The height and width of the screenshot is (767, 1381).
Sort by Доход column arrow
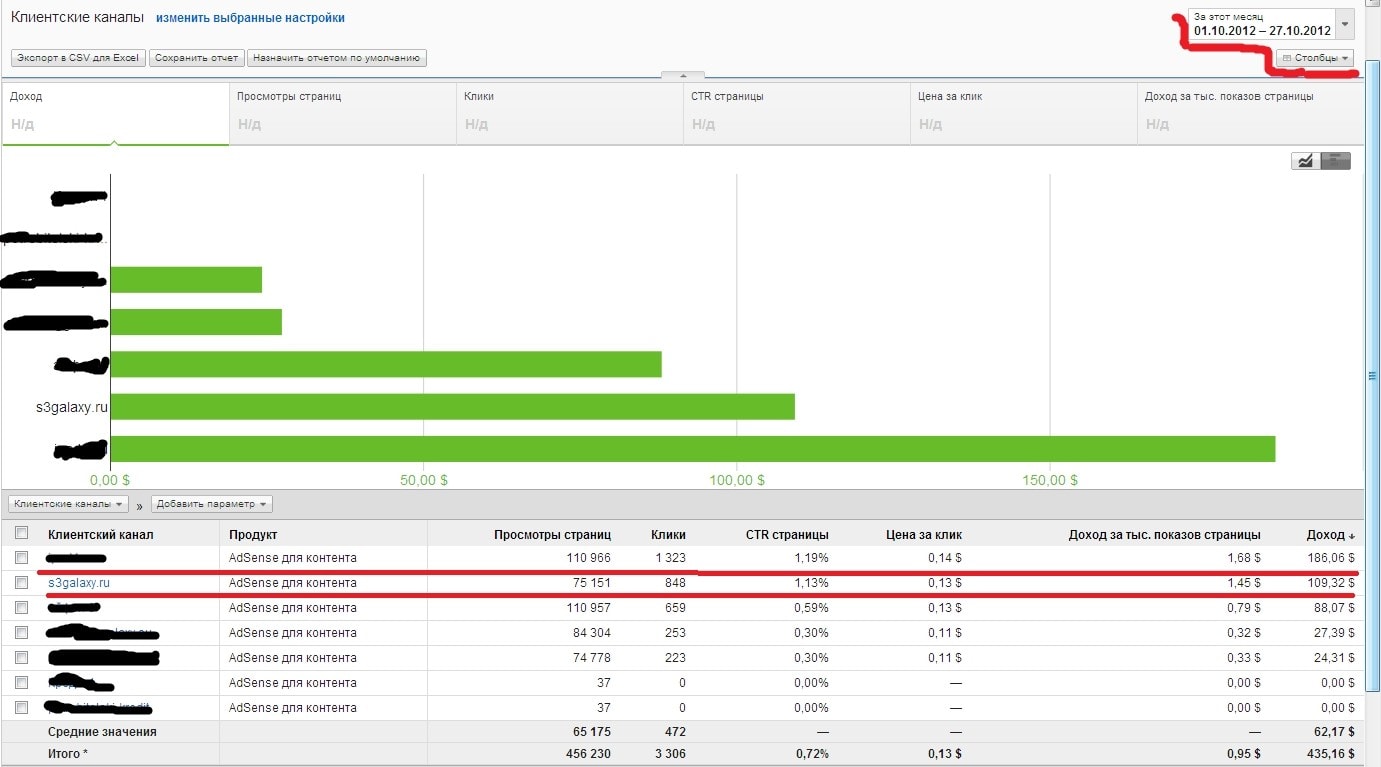[1352, 535]
